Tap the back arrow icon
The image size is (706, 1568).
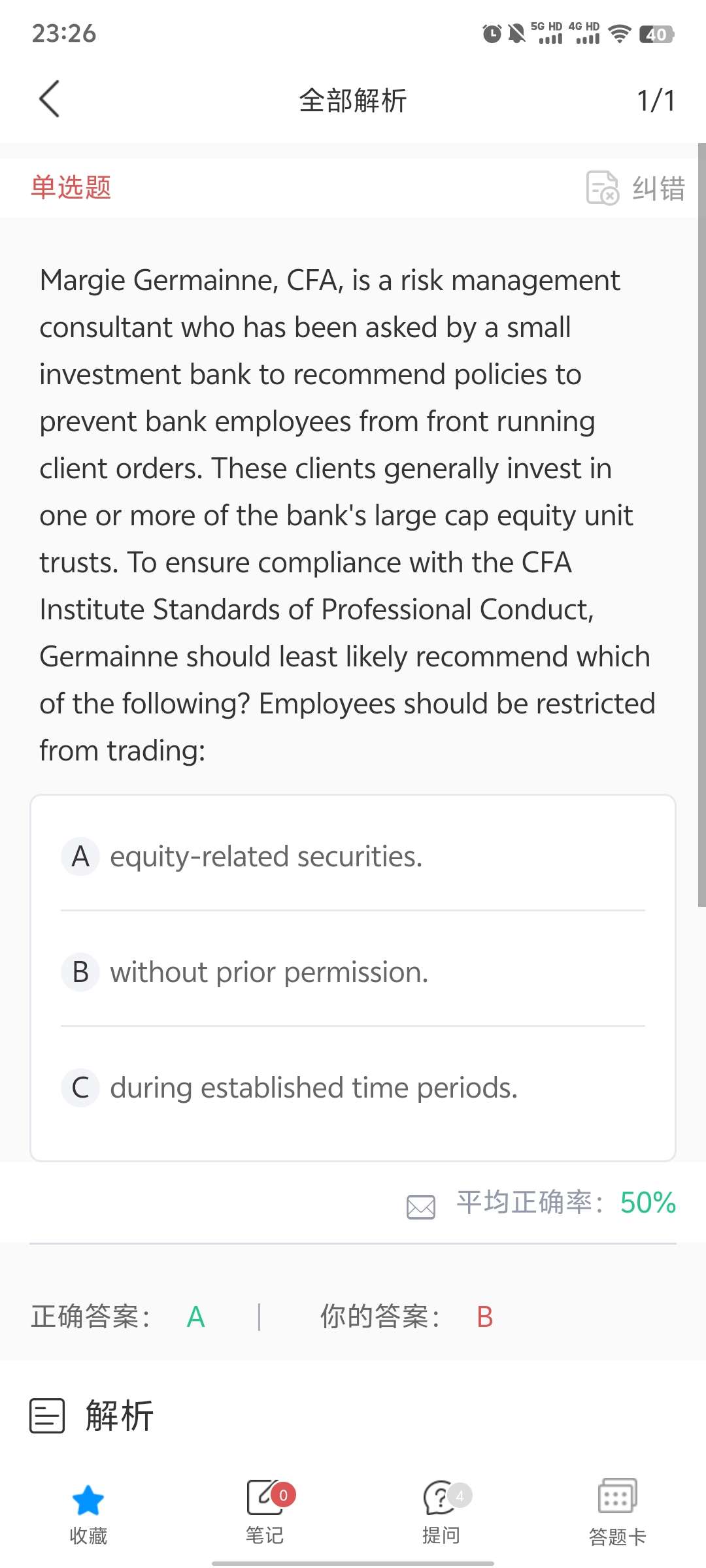50,99
